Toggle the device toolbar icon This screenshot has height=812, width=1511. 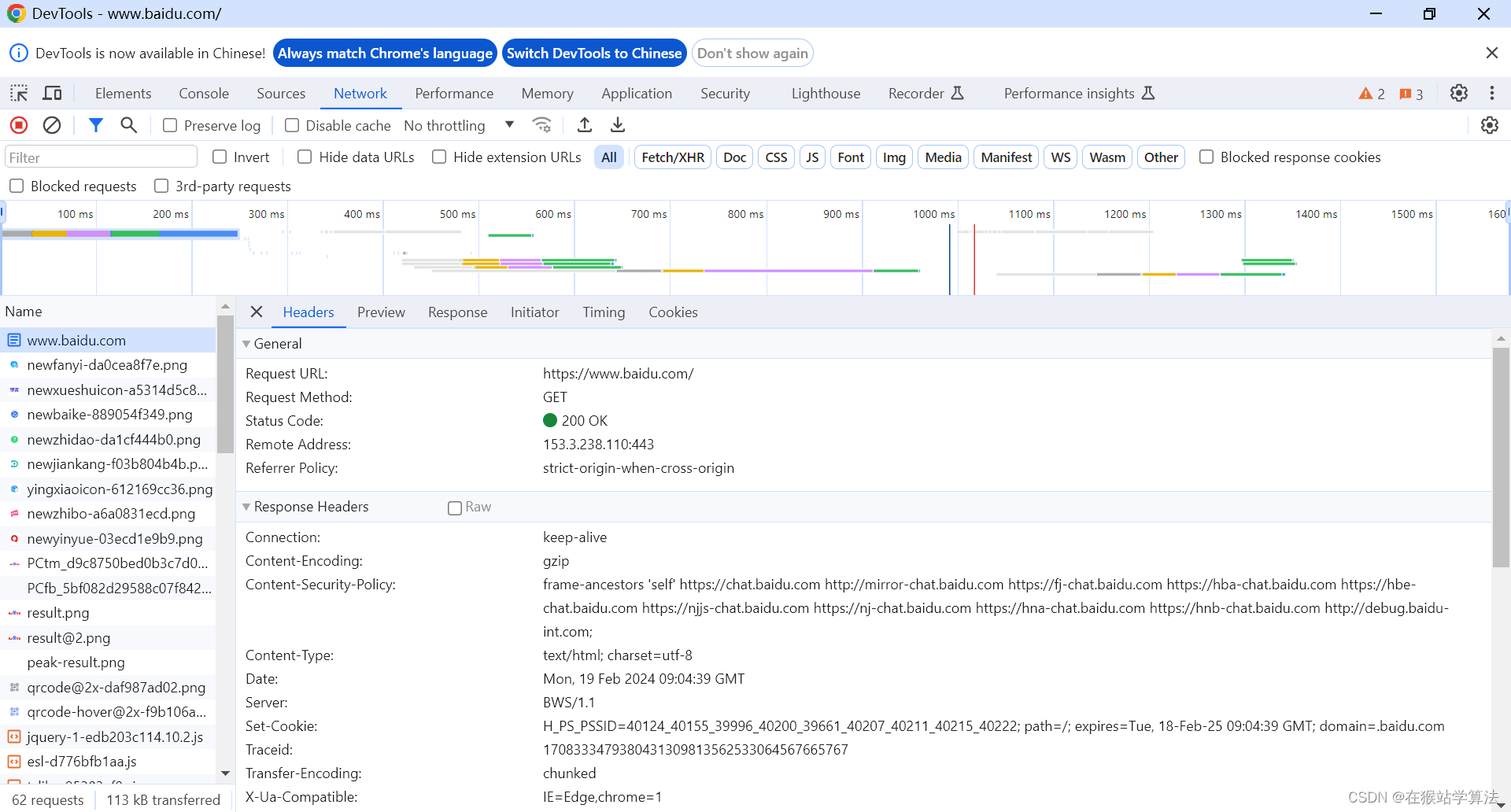coord(52,94)
